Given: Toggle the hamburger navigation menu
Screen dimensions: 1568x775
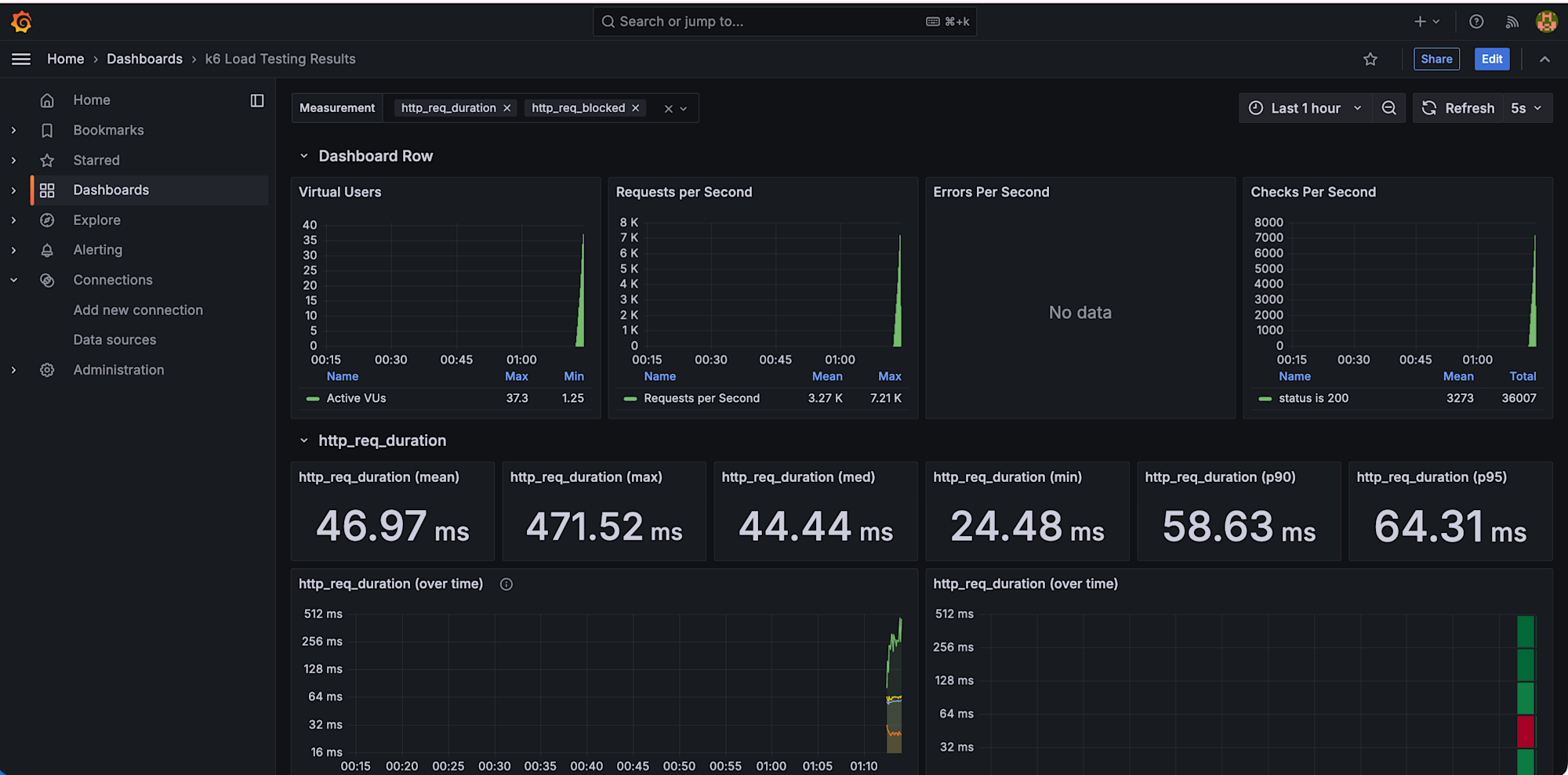Looking at the screenshot, I should point(21,60).
